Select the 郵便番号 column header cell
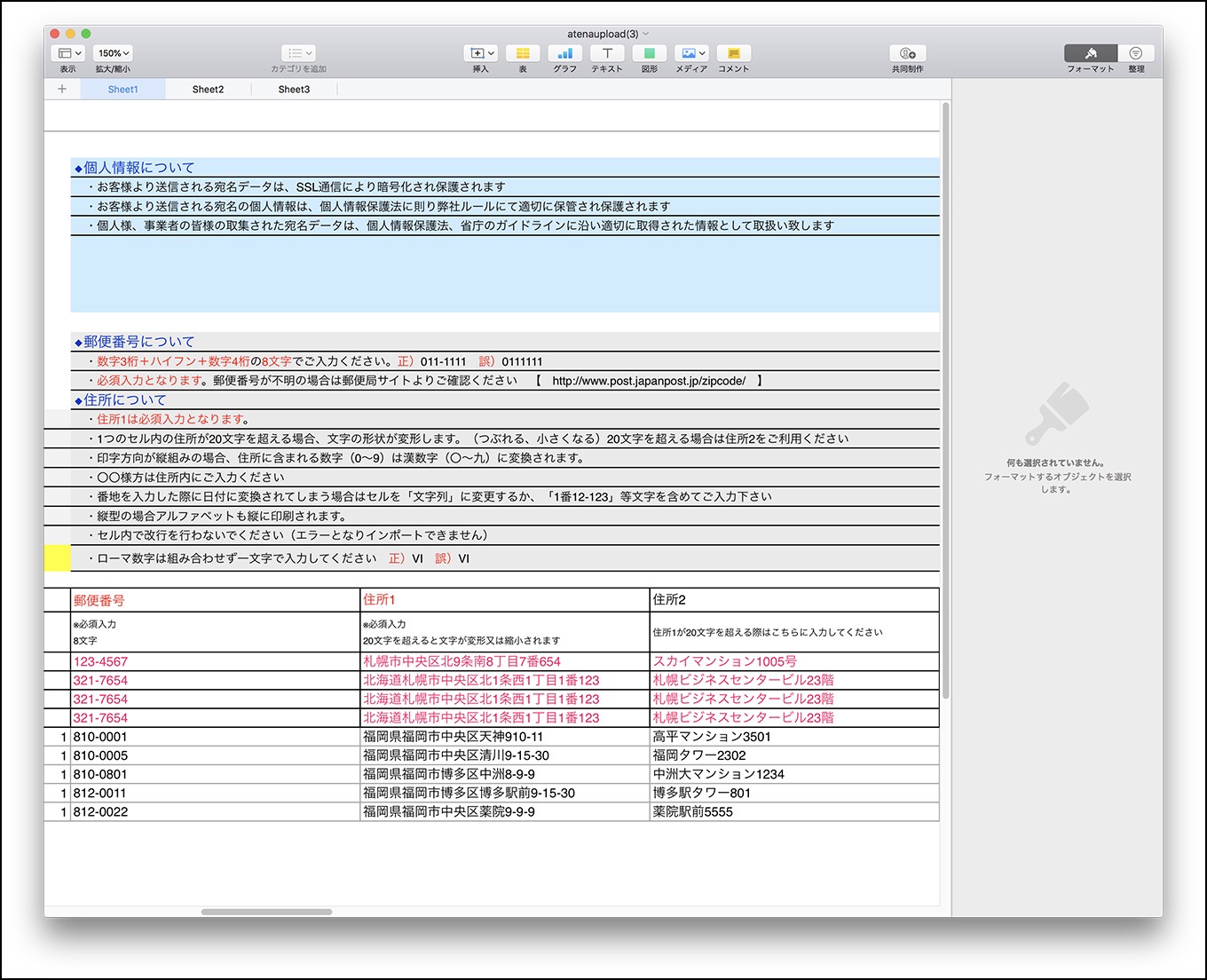The width and height of the screenshot is (1207, 980). point(216,600)
